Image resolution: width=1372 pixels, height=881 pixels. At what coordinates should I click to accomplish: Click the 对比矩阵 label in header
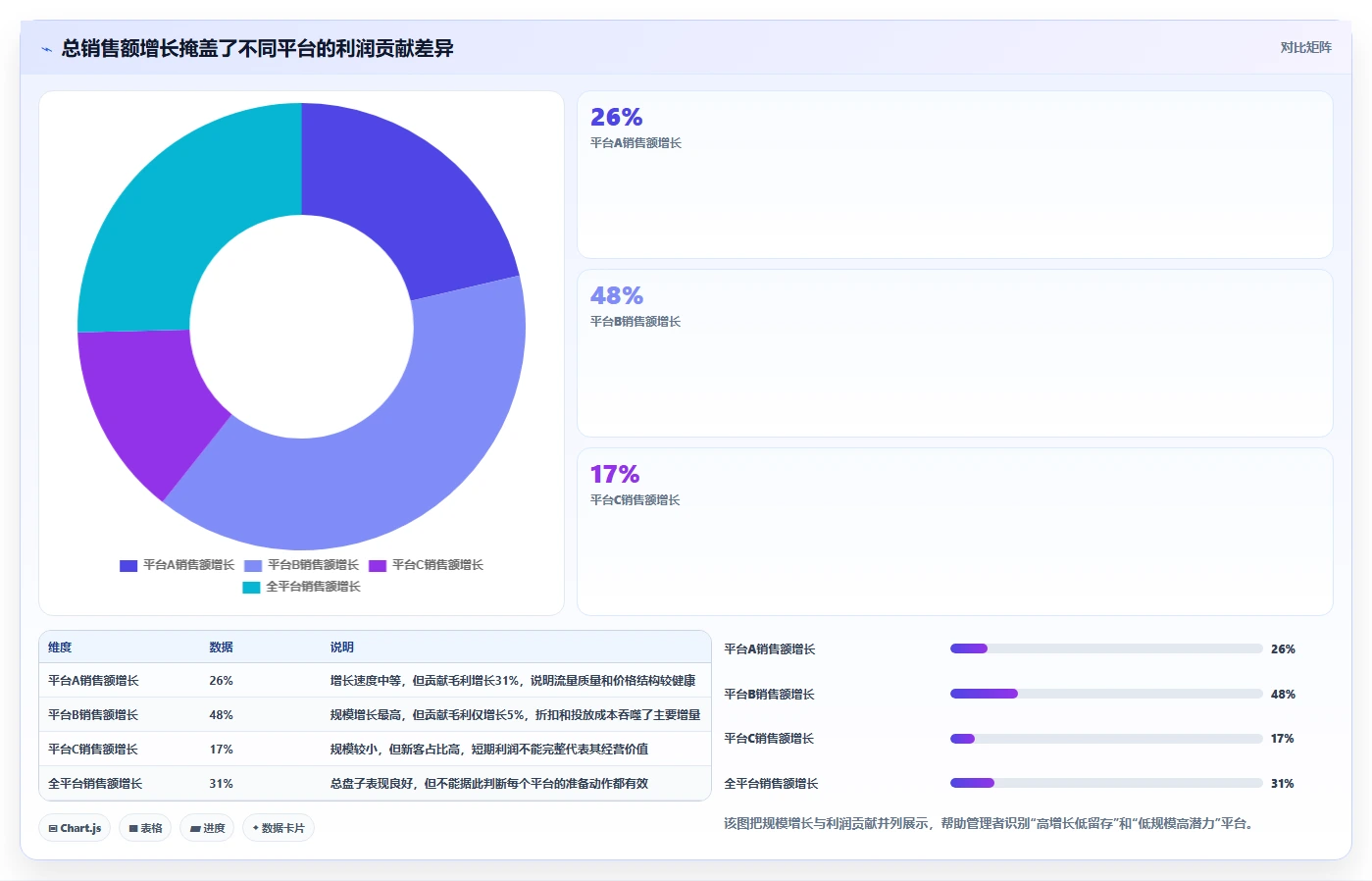pyautogui.click(x=1305, y=47)
